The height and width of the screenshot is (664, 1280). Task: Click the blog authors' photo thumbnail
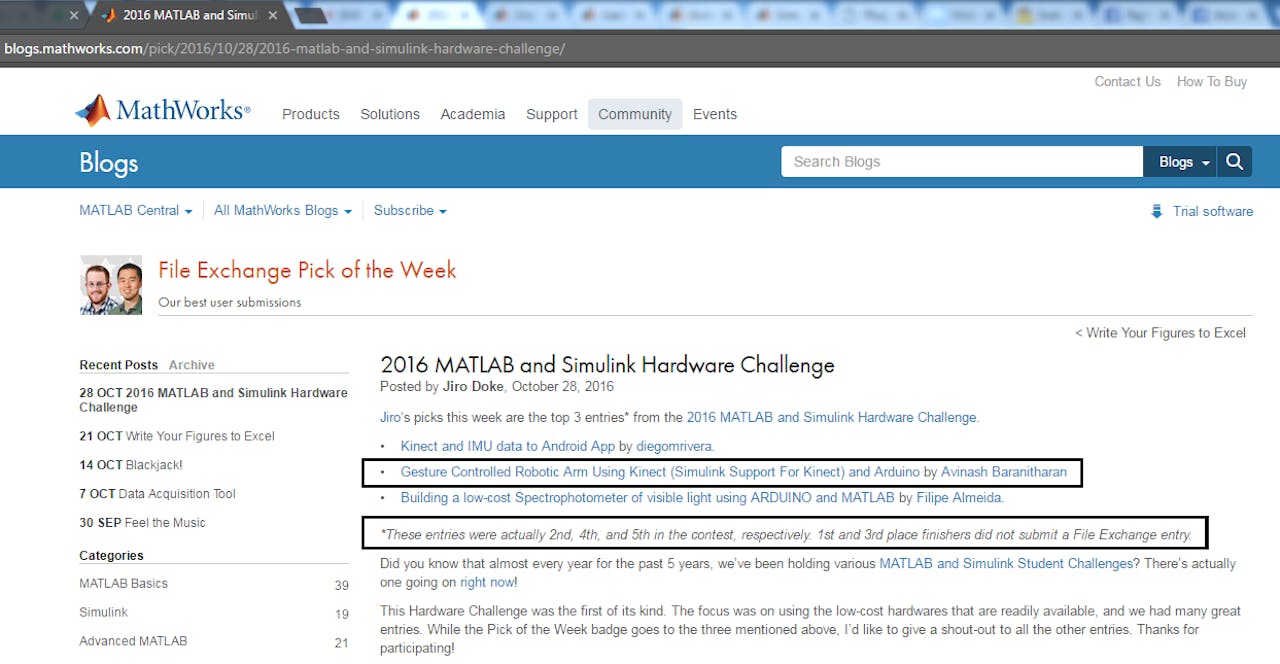111,285
